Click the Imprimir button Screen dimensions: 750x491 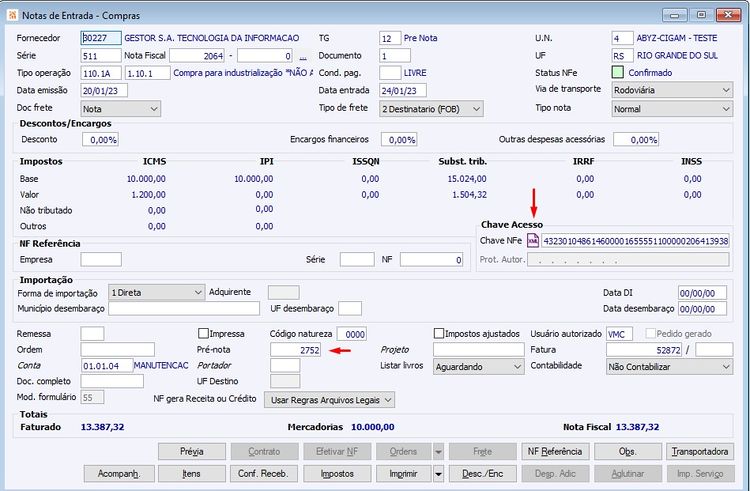pyautogui.click(x=403, y=474)
